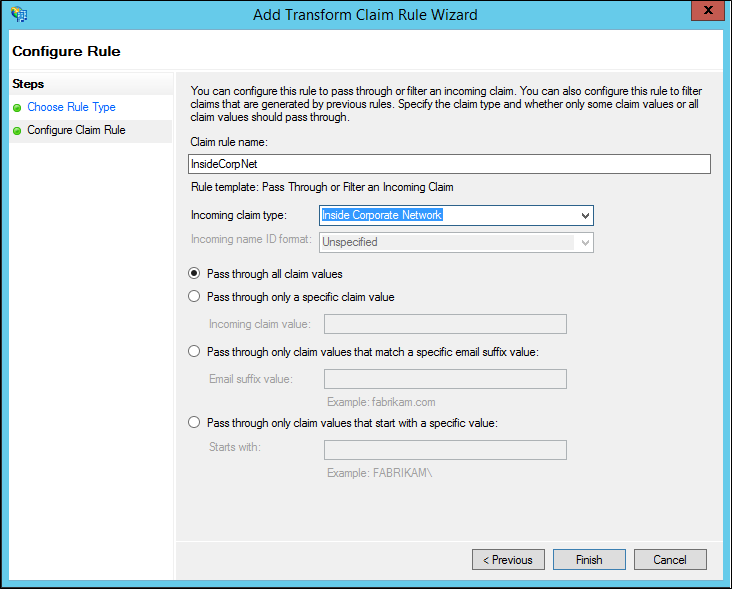Click the Claim rule name field with InsideCorpNet

(450, 164)
